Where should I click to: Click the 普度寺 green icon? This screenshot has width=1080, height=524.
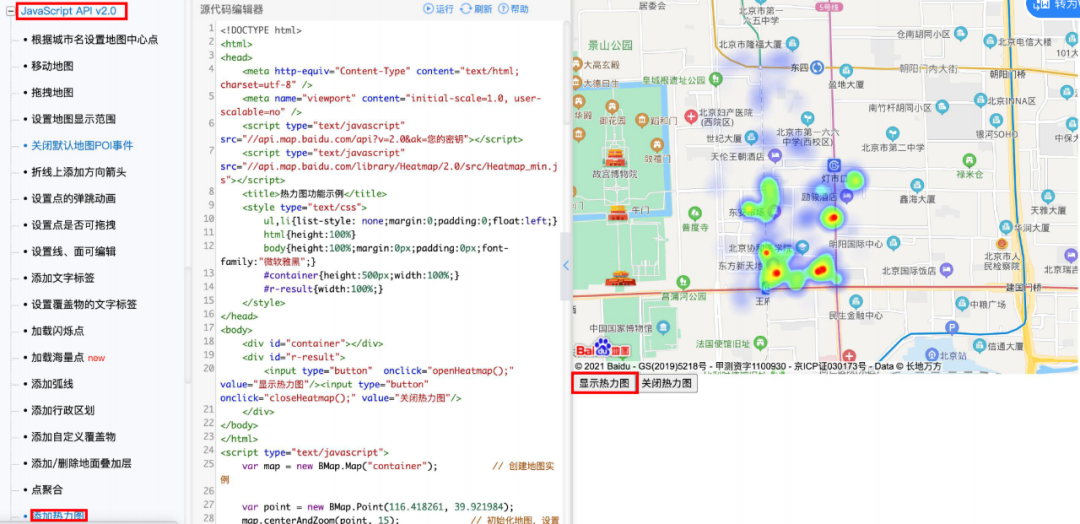click(695, 212)
